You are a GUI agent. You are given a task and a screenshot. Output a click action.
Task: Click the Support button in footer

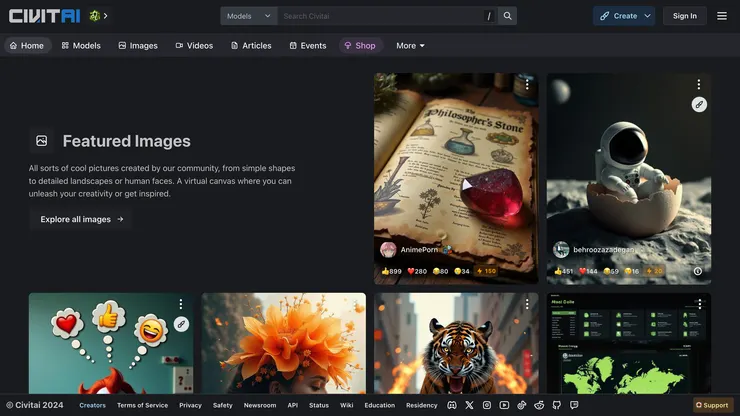712,405
